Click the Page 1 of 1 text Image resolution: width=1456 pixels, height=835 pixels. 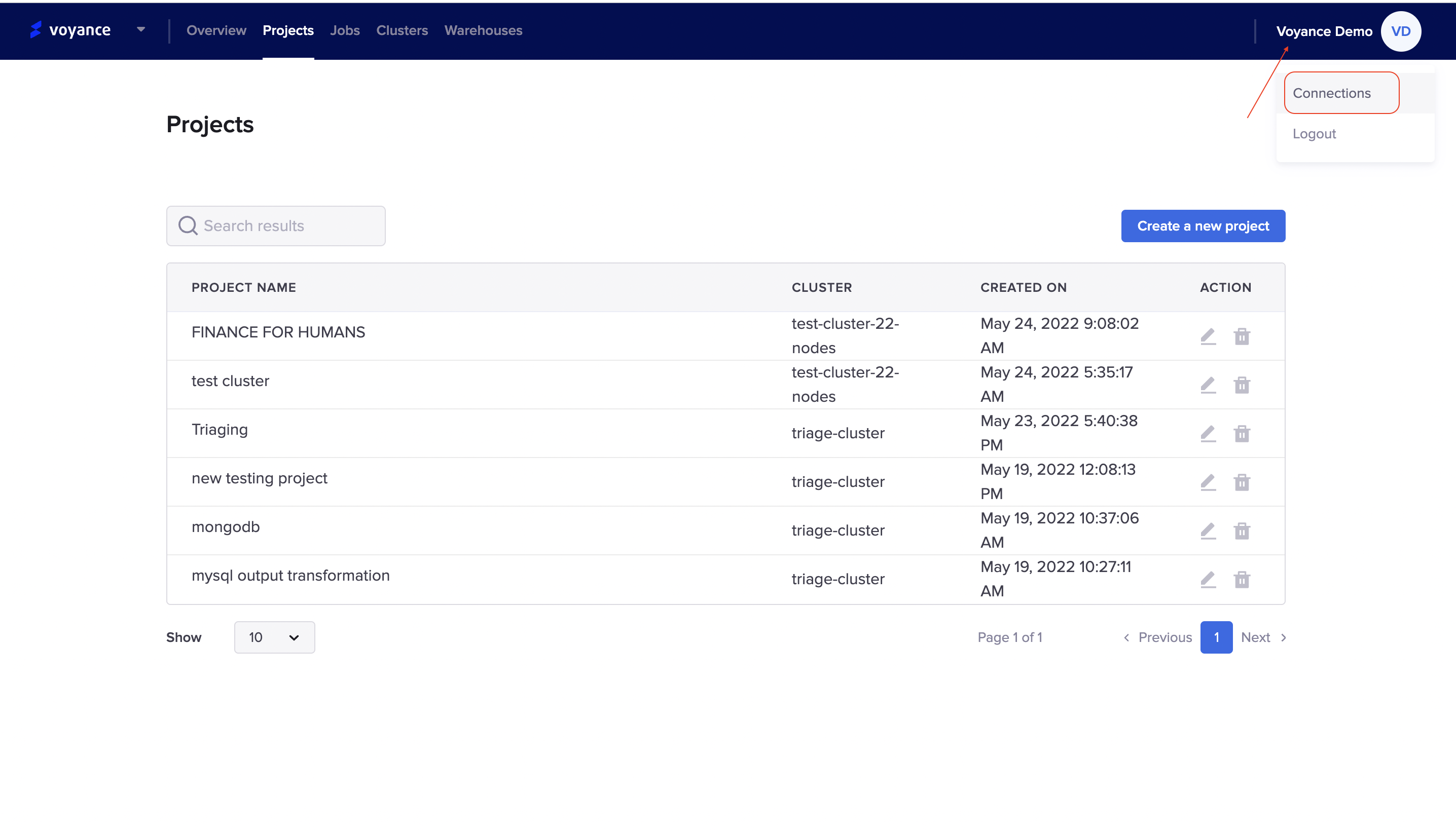(x=1010, y=637)
